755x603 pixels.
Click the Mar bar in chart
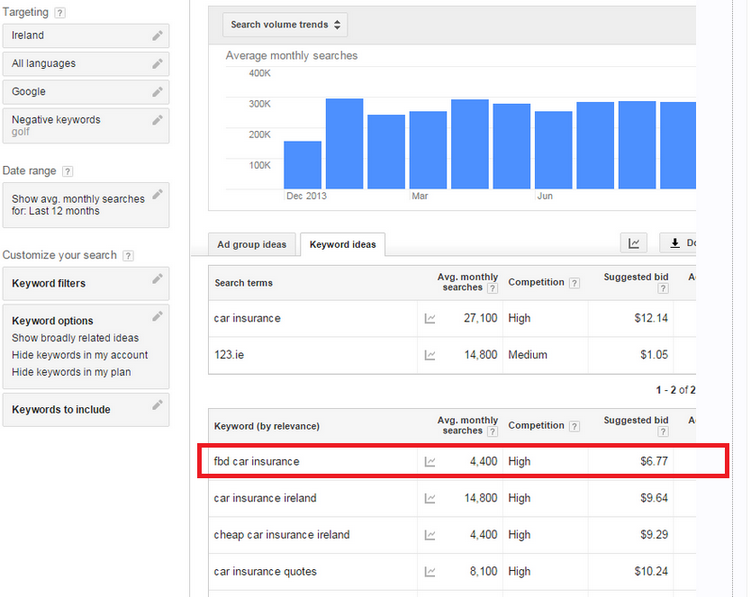428,150
